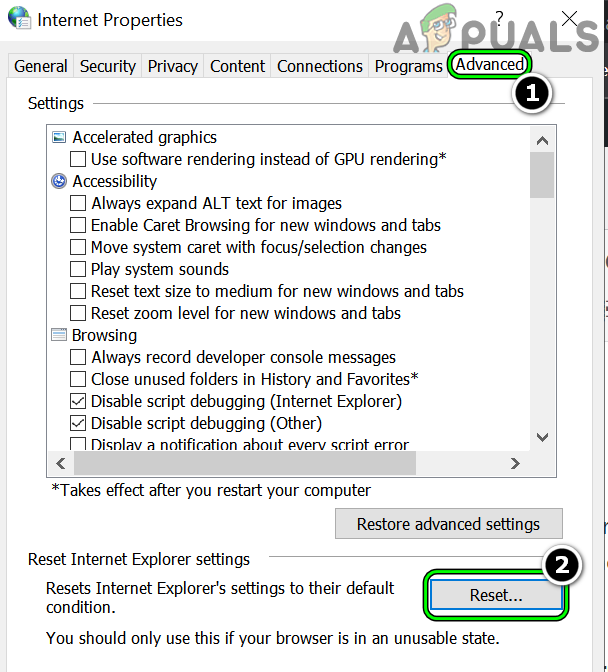Check Display a notification about every script error
608x672 pixels.
pos(78,444)
